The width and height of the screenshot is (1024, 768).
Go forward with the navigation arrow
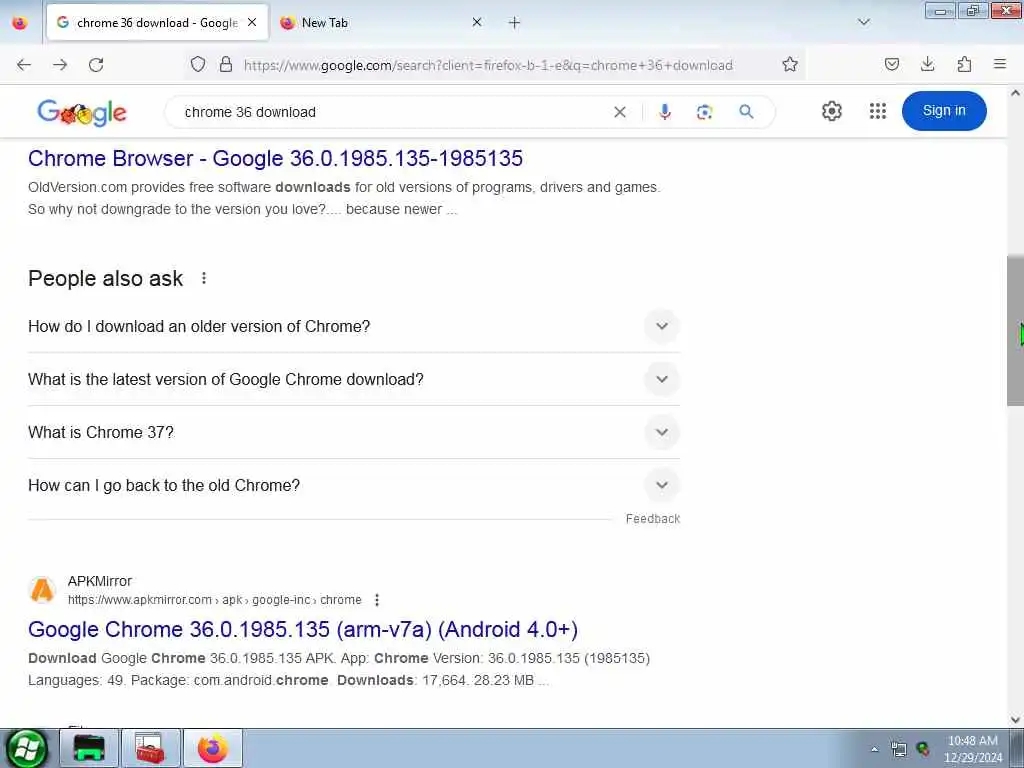click(x=60, y=65)
